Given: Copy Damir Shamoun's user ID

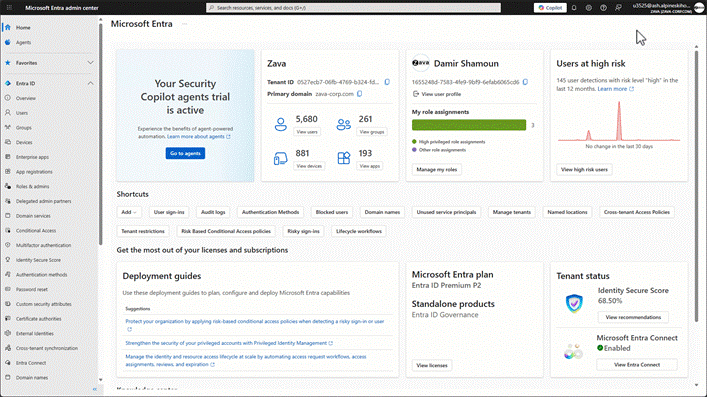Looking at the screenshot, I should coord(525,82).
